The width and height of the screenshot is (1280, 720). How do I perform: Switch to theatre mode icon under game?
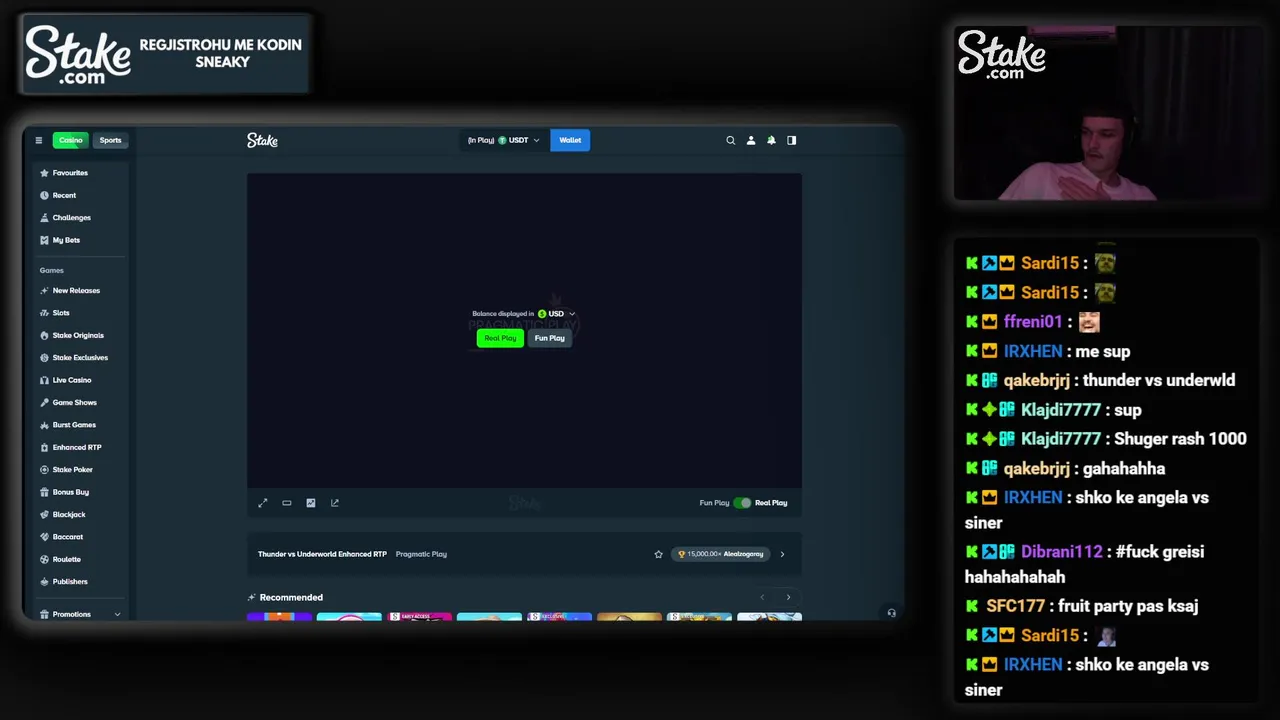[287, 503]
